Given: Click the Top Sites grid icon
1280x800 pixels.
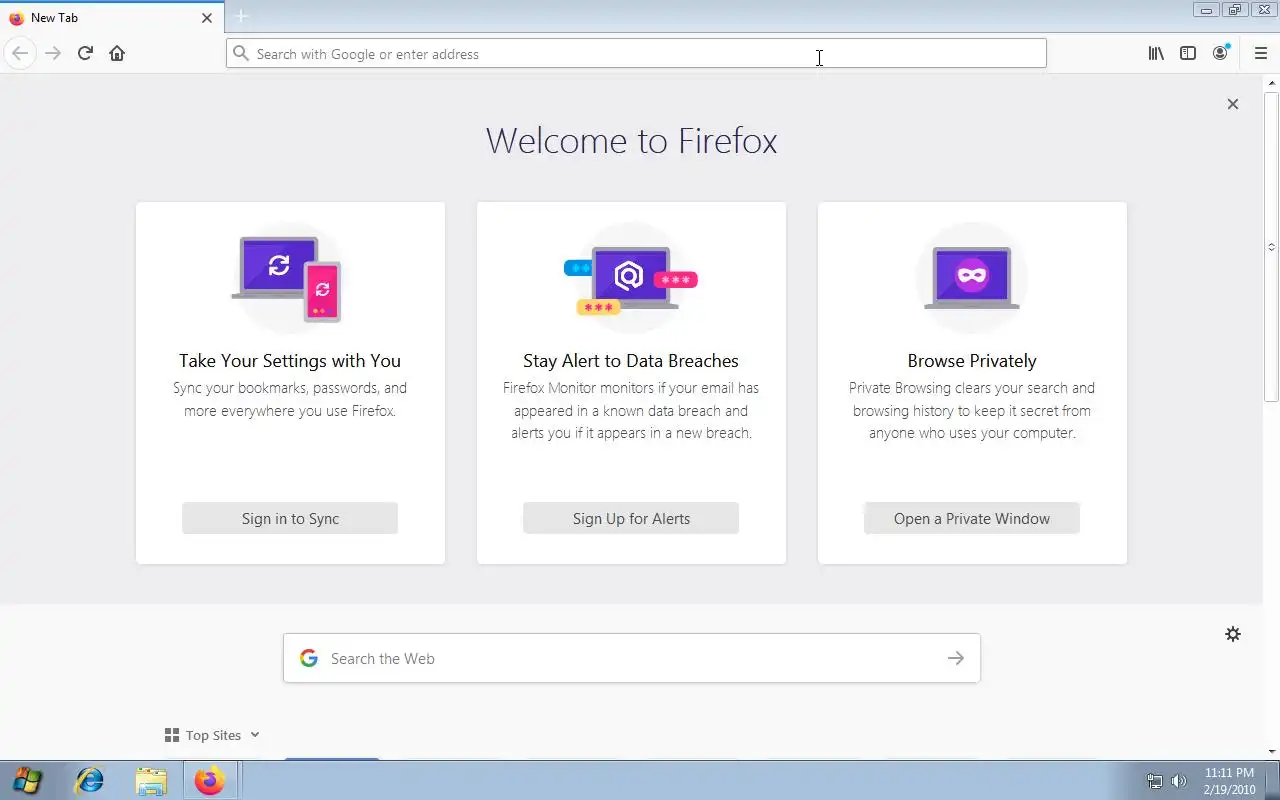Looking at the screenshot, I should click(172, 735).
